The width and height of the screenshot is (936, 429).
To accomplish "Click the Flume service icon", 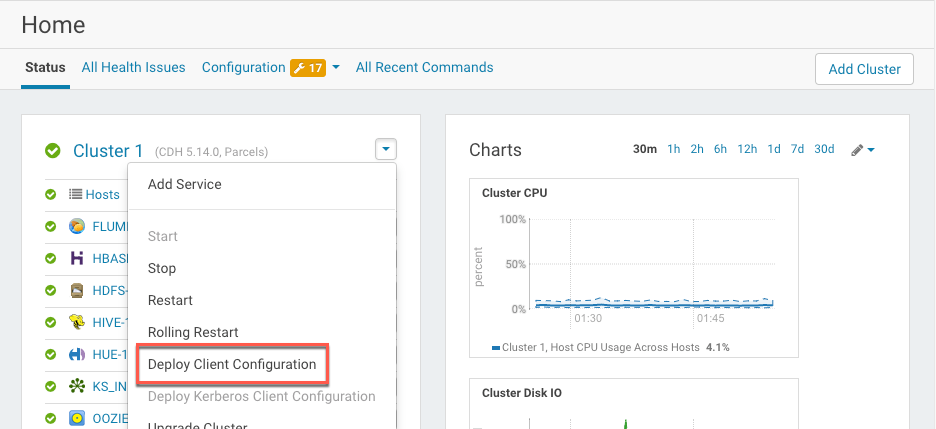I will (x=77, y=226).
